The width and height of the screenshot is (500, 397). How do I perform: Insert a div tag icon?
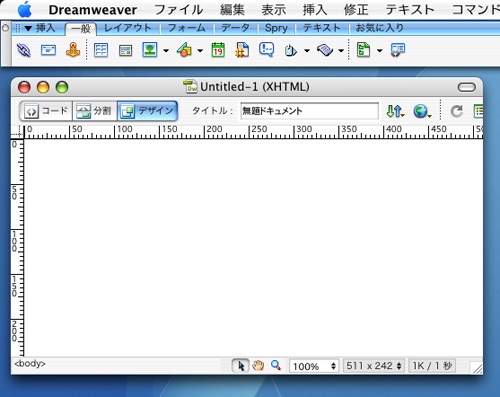click(125, 51)
